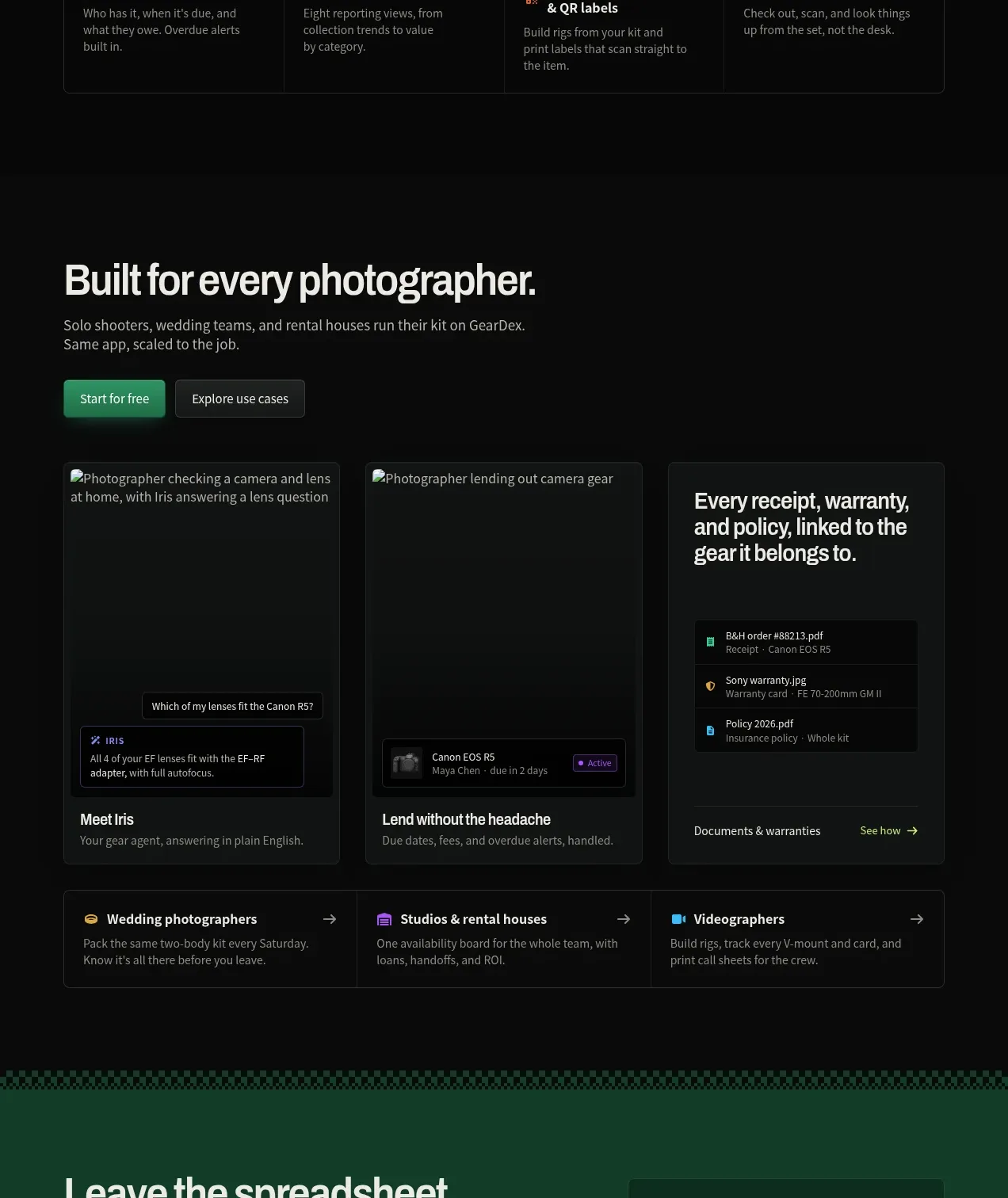Click the Iris sparkle wand icon
Image resolution: width=1008 pixels, height=1198 pixels.
(x=95, y=740)
